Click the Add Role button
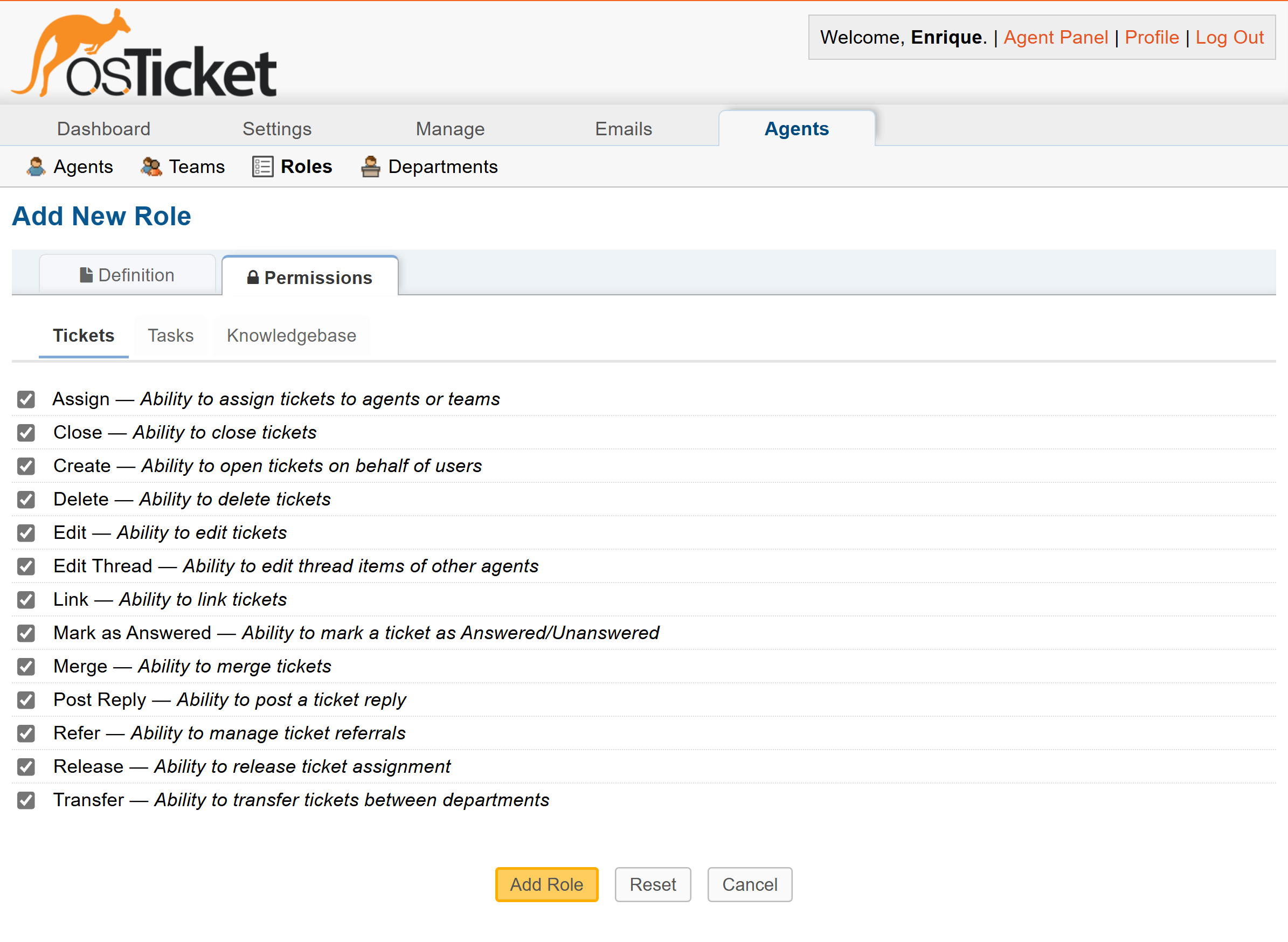 point(546,884)
